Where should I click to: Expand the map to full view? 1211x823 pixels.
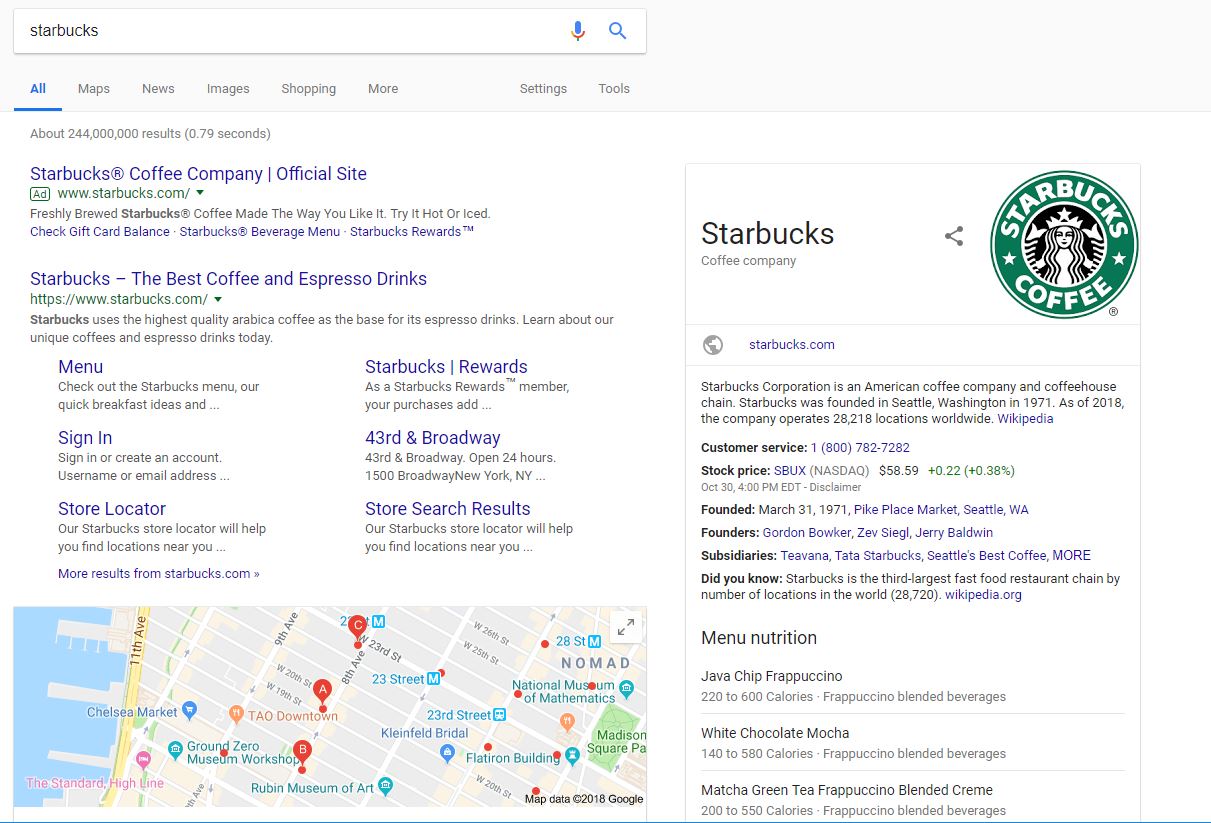tap(625, 628)
